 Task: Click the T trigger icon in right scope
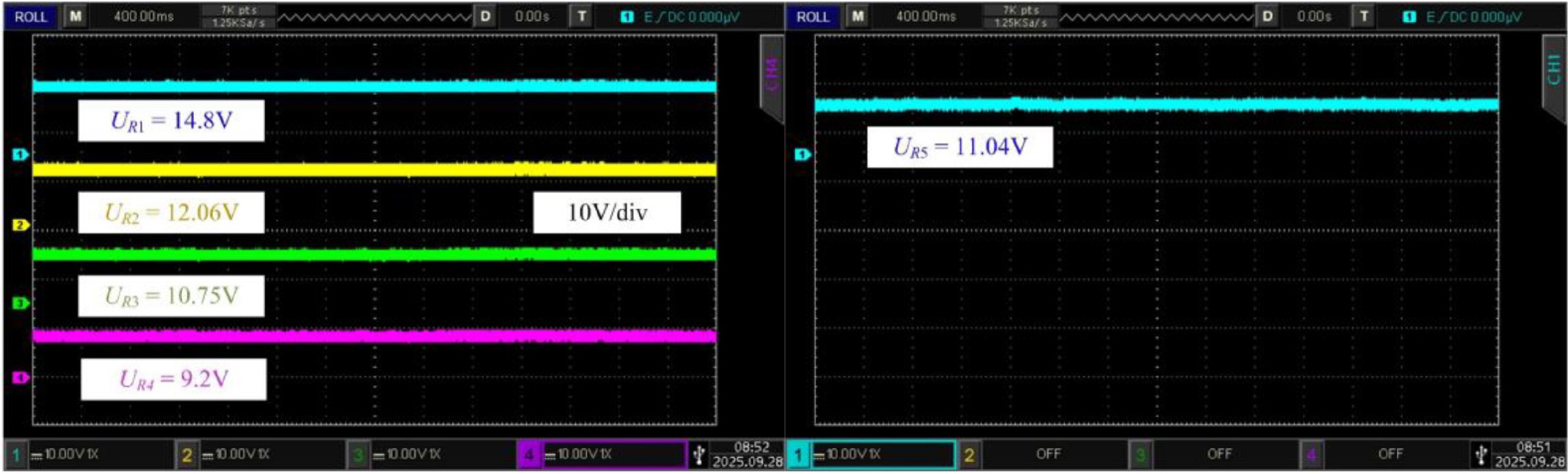1364,17
